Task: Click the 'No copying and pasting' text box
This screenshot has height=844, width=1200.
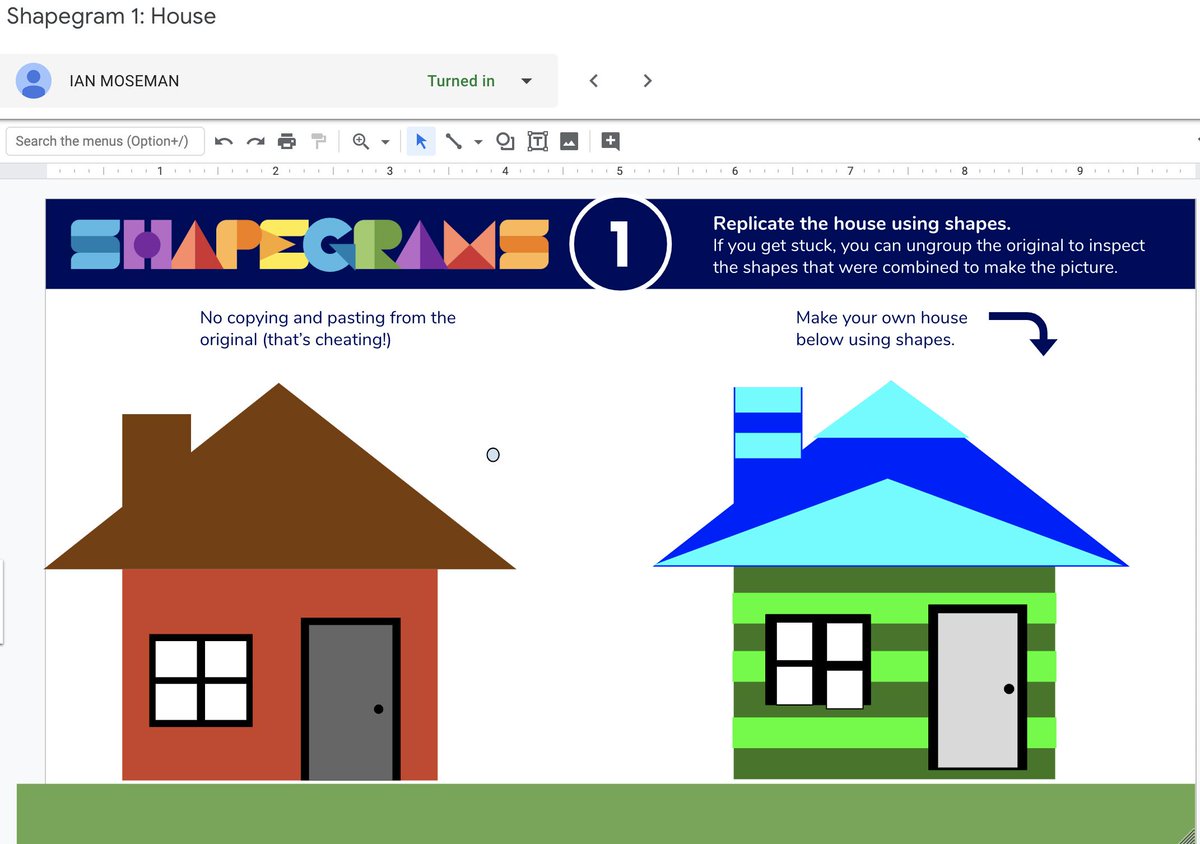Action: (x=328, y=329)
